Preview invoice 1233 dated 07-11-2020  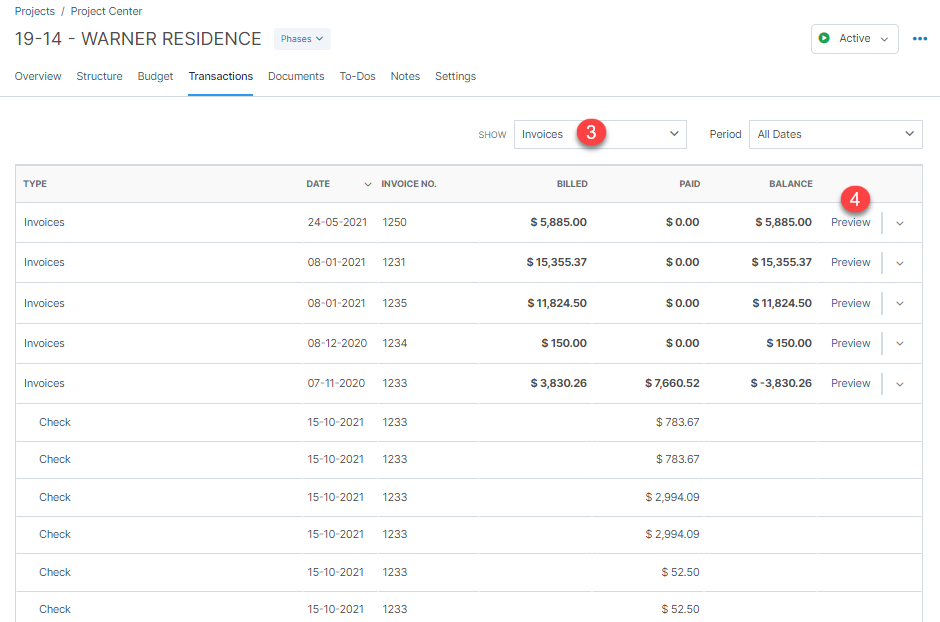[x=849, y=383]
